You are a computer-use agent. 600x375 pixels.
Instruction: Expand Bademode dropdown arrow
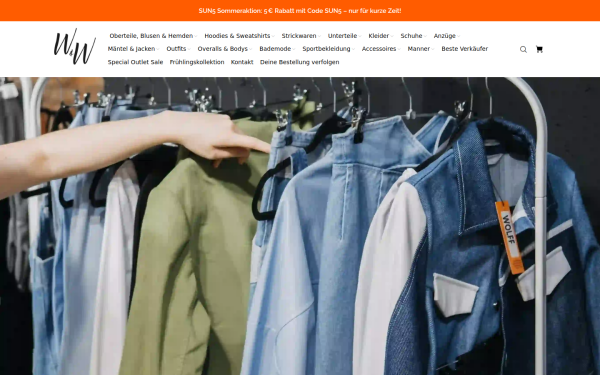coord(294,49)
